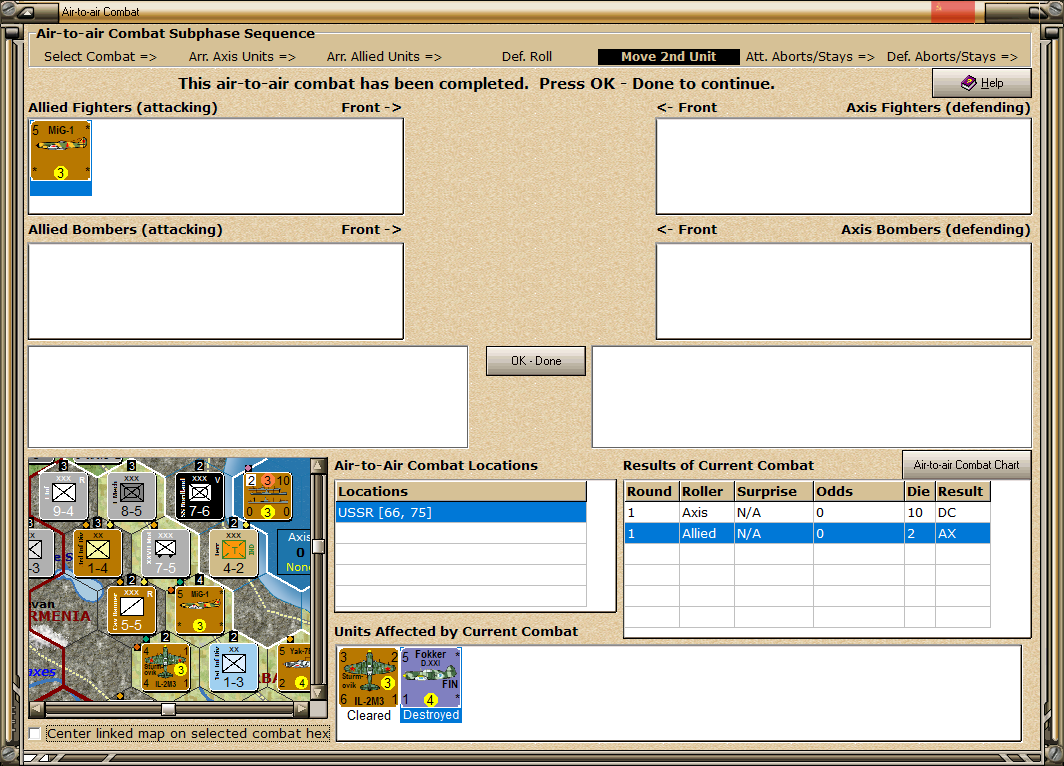Select the MiG-1 fighter counter in Allied Fighters
1064x766 pixels.
(x=60, y=151)
